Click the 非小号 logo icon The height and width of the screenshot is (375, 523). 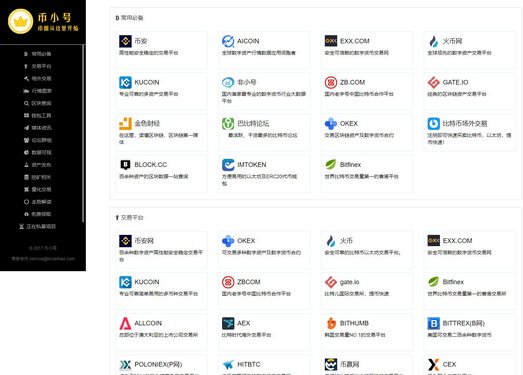pos(228,82)
